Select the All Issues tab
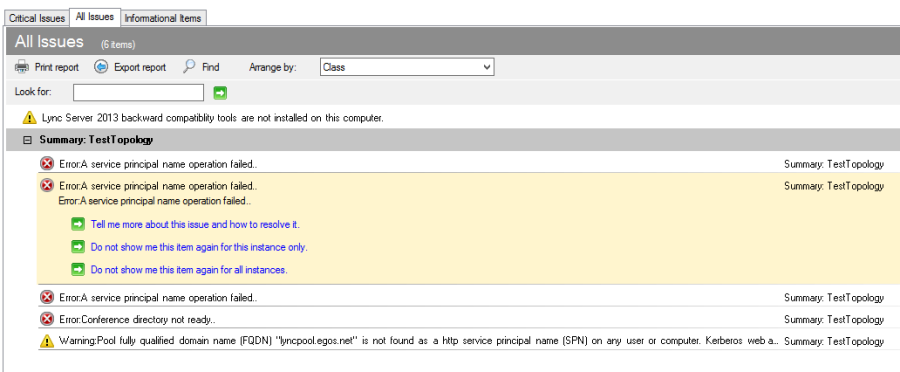900x372 pixels. [95, 17]
